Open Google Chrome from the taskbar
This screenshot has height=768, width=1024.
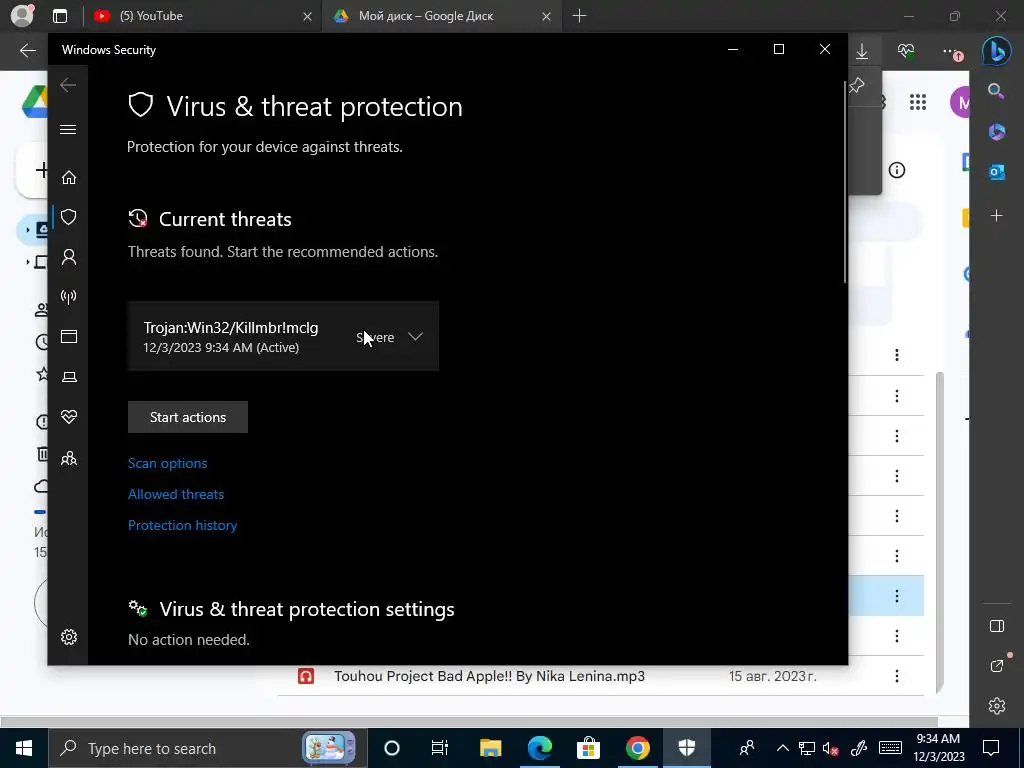637,748
